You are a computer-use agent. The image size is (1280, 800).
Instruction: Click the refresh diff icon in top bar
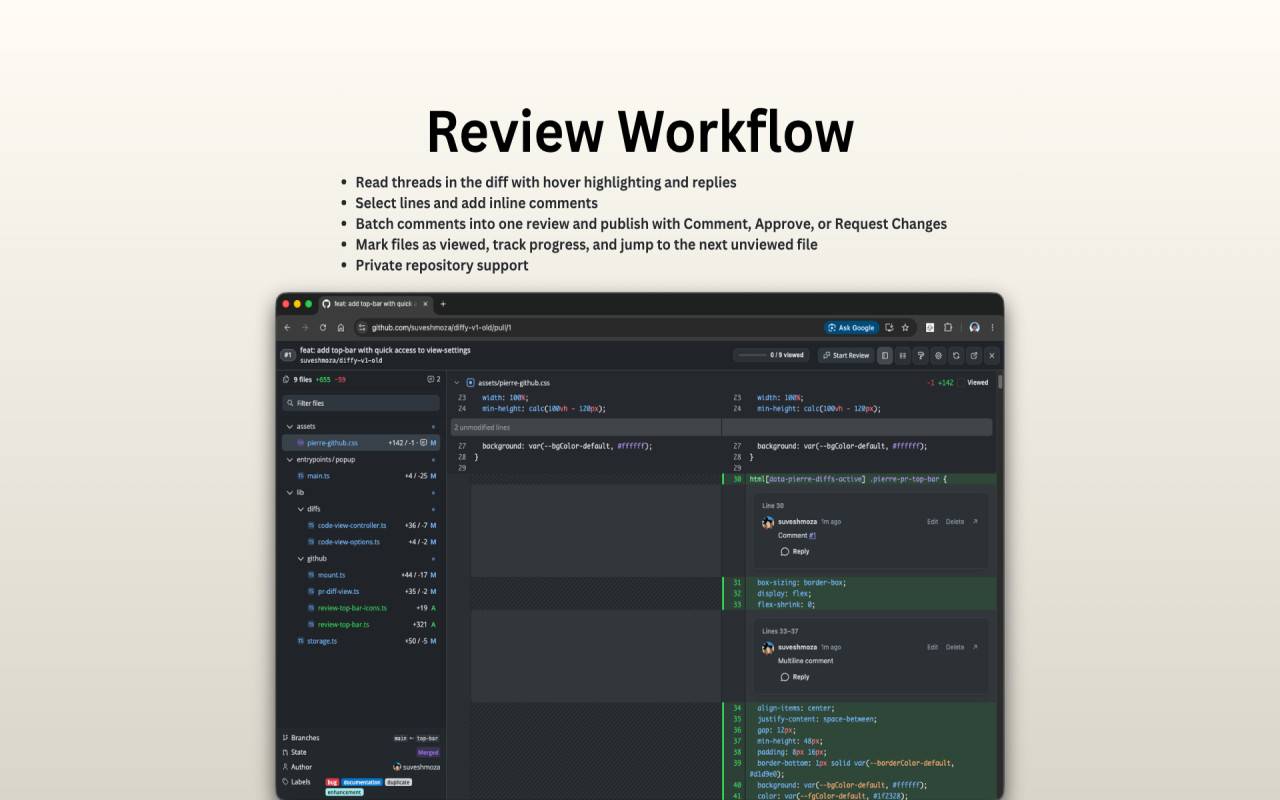coord(956,355)
